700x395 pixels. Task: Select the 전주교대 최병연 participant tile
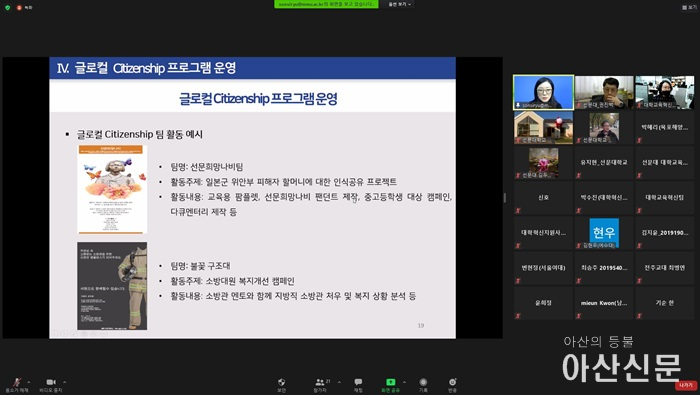[x=665, y=268]
